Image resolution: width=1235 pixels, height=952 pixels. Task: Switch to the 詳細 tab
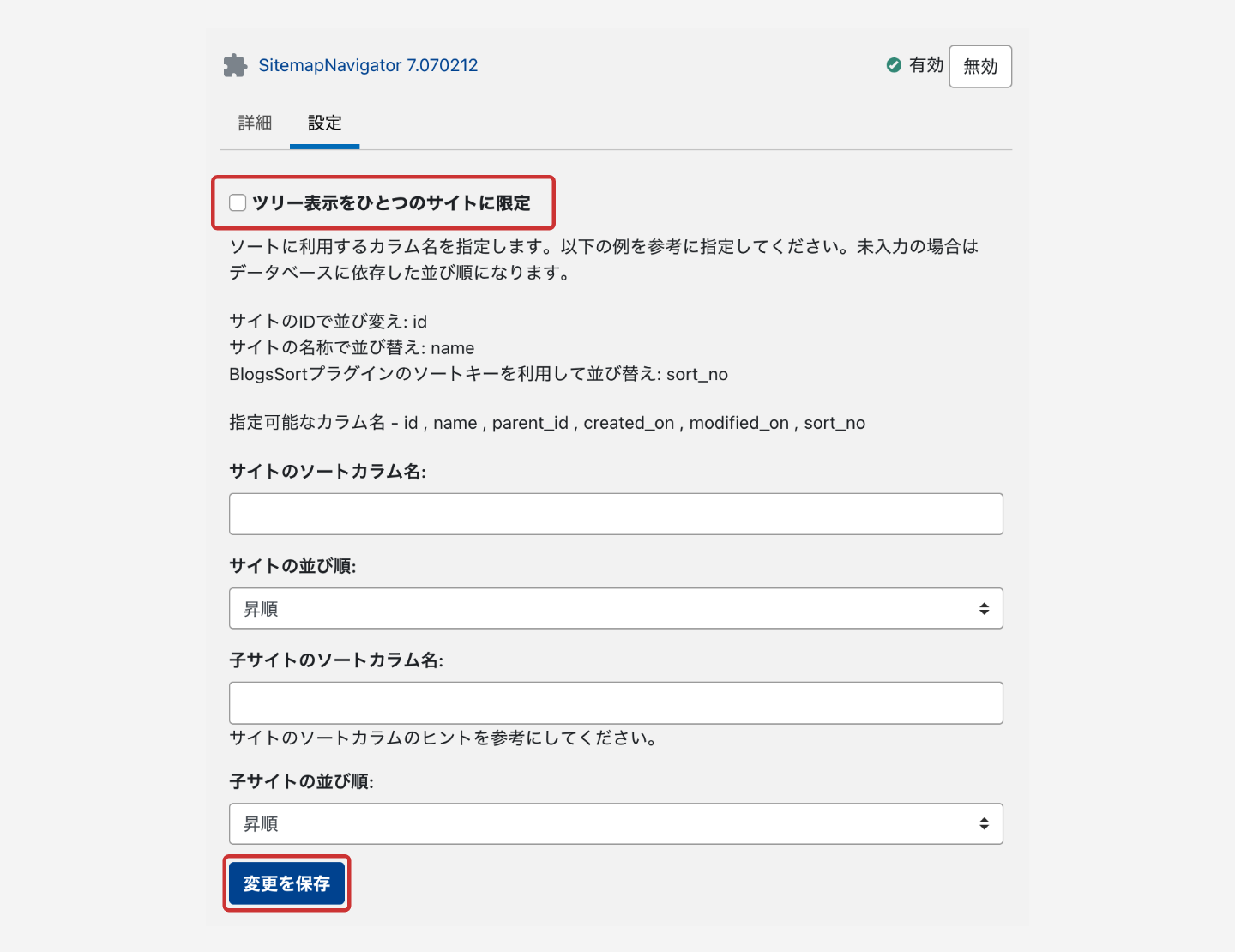(x=255, y=124)
